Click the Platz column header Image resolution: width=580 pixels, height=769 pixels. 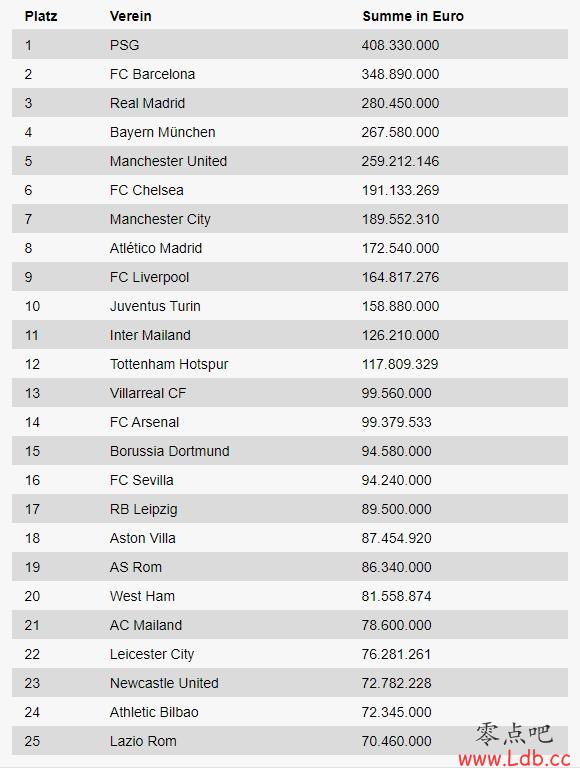pyautogui.click(x=41, y=16)
